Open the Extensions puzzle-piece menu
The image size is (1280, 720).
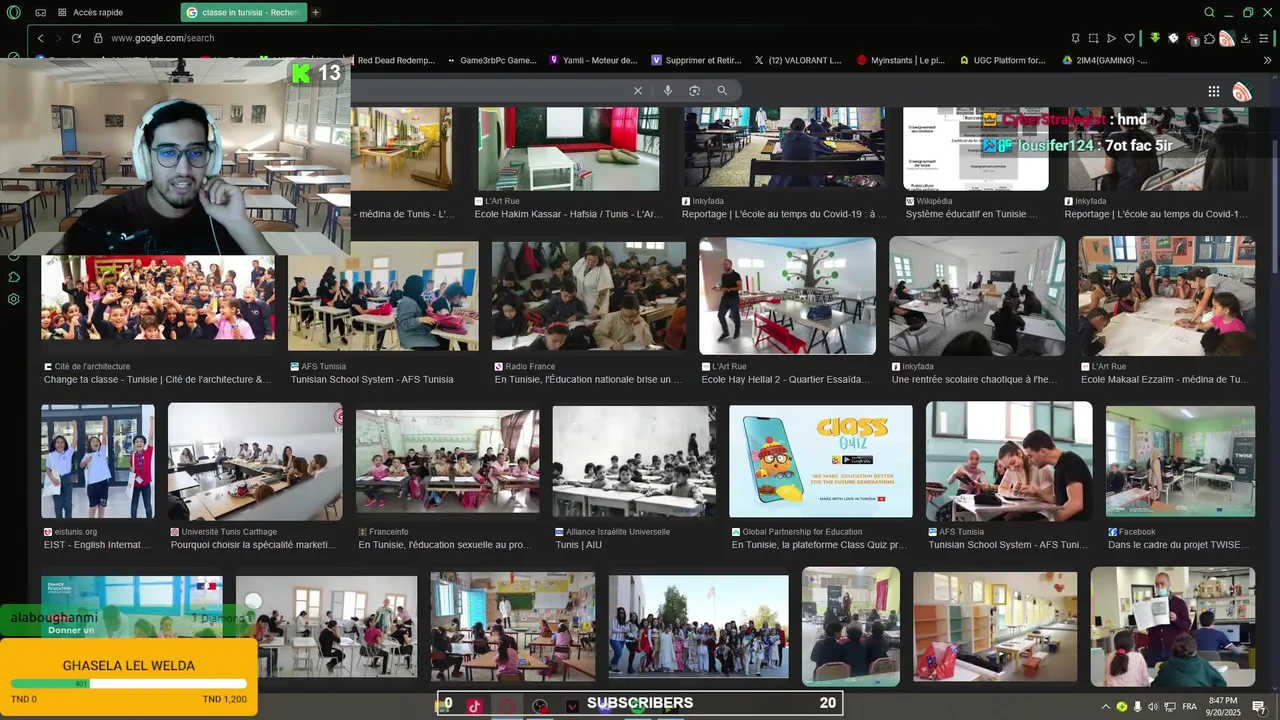(1209, 38)
